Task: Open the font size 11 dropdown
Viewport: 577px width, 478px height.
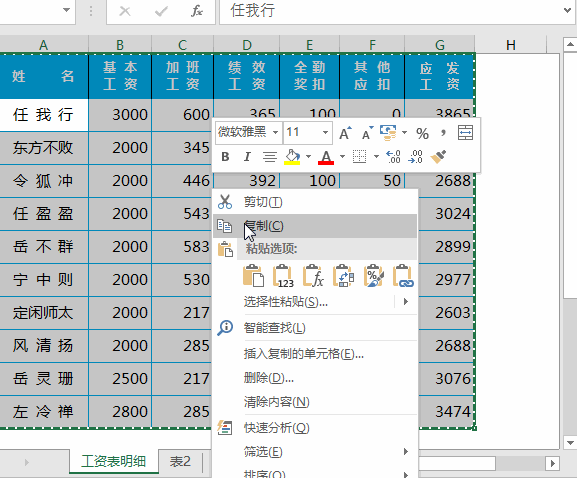Action: [325, 132]
